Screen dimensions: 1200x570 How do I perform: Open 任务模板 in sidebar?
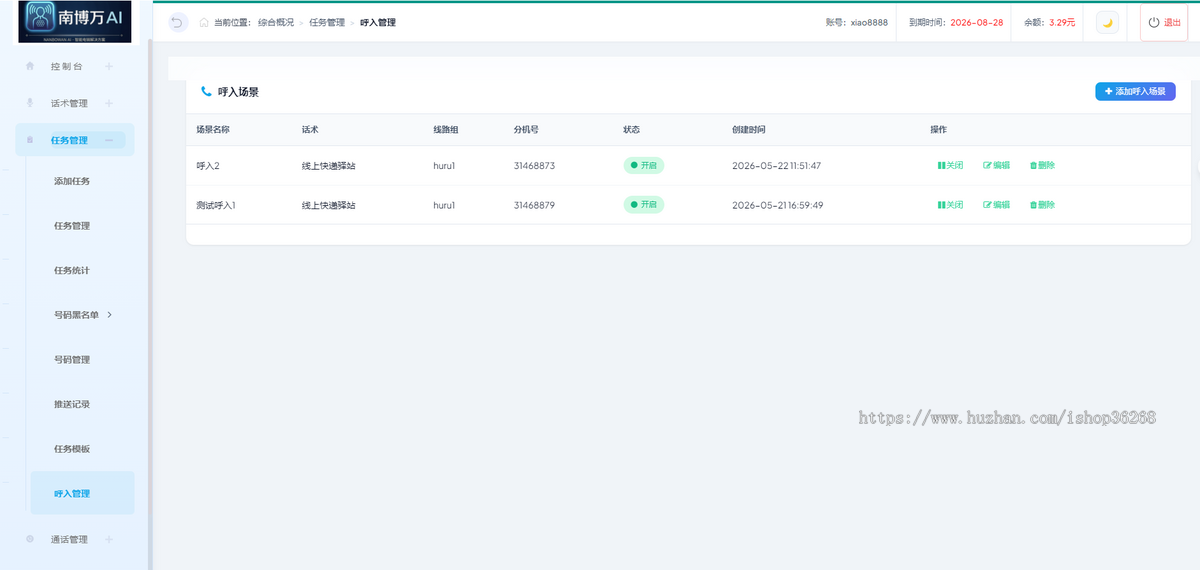coord(72,448)
